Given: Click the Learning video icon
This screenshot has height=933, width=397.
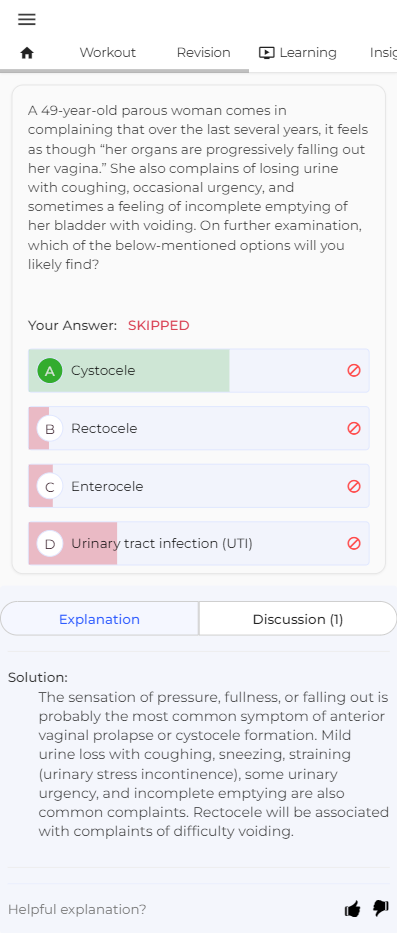Looking at the screenshot, I should tap(266, 53).
